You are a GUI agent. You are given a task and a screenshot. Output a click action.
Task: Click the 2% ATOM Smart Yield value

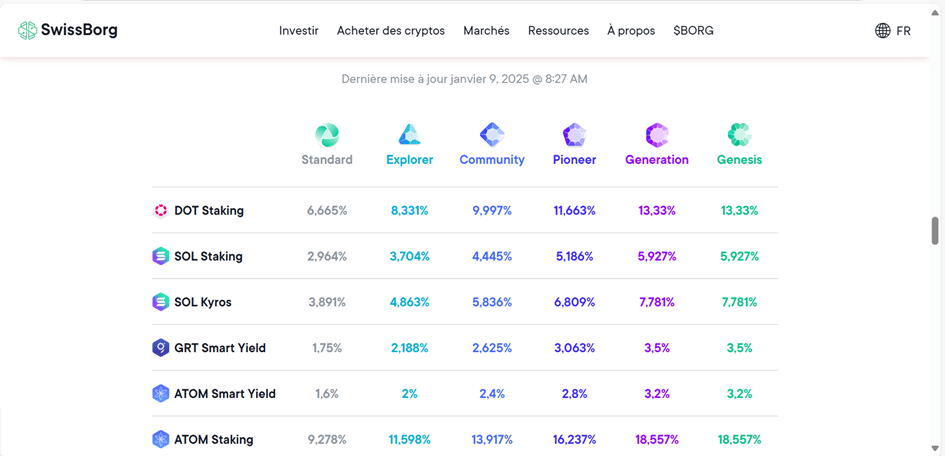coord(410,394)
